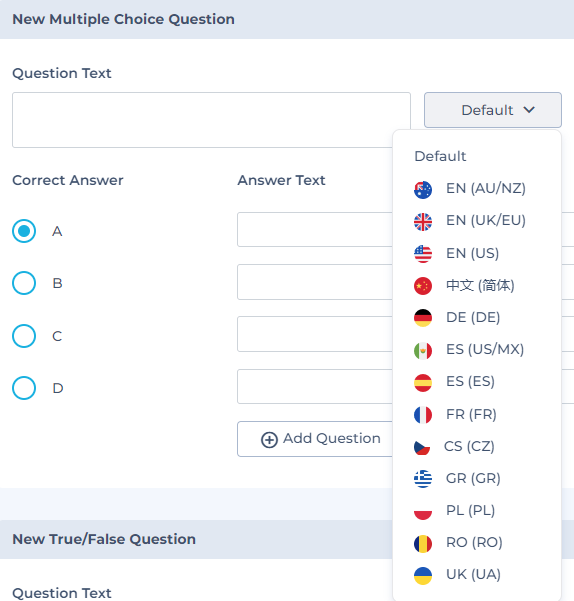Select radio button A as correct answer
Viewport: 574px width, 601px height.
tap(24, 231)
